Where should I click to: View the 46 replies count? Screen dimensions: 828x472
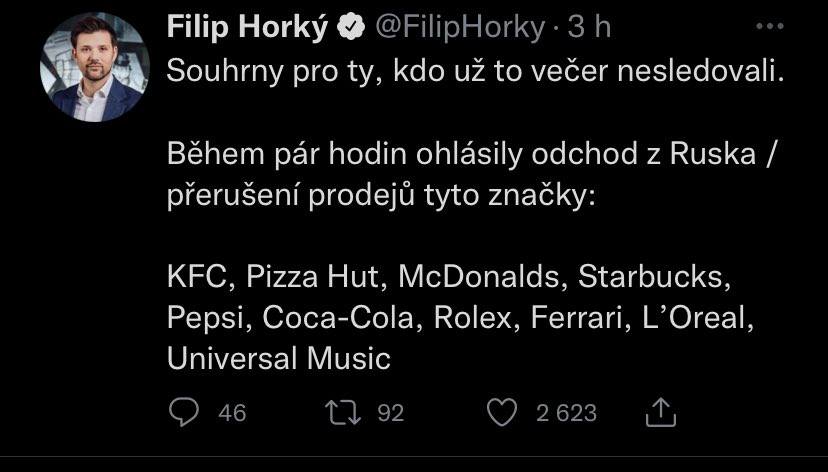coord(232,413)
